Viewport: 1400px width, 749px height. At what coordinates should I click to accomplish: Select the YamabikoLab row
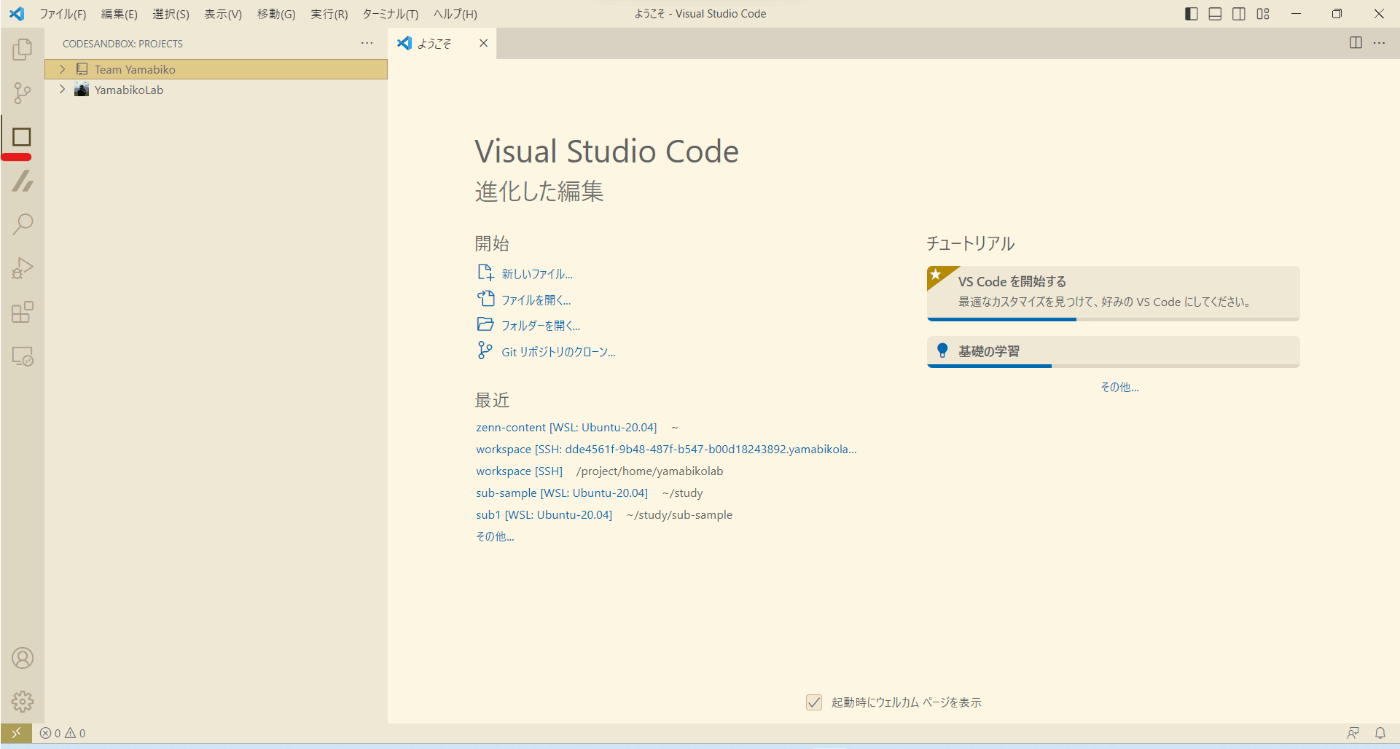pyautogui.click(x=216, y=90)
